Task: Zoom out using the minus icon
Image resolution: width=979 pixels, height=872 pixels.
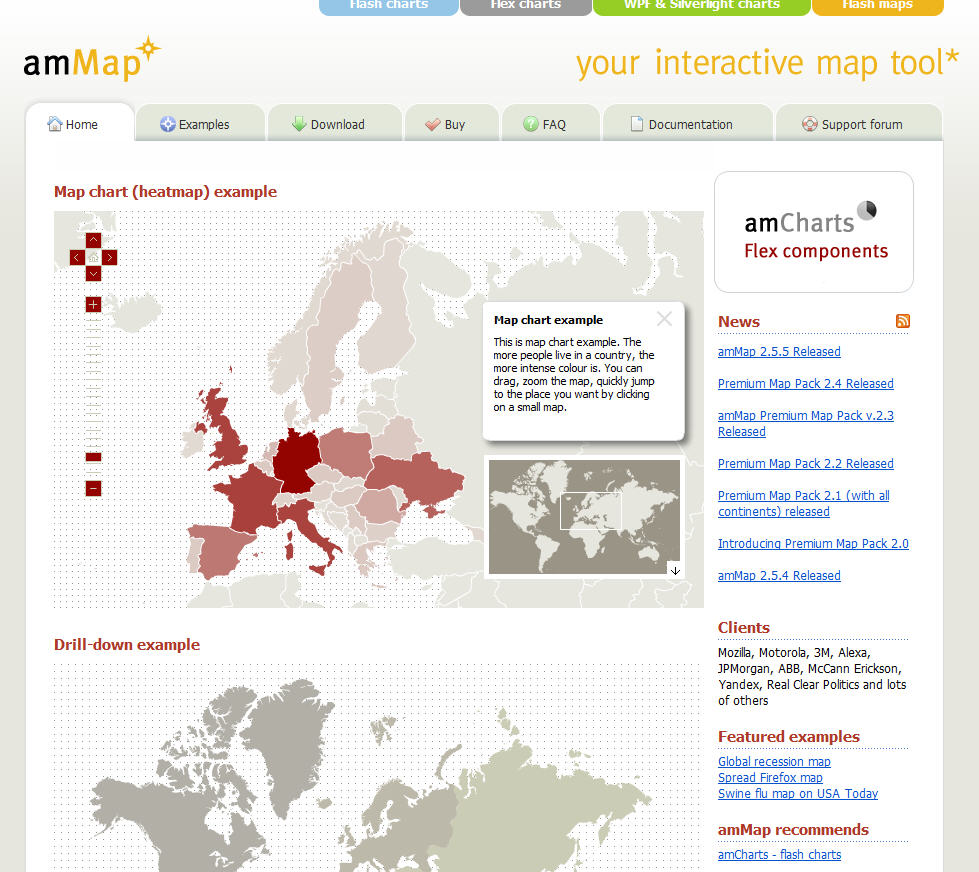Action: coord(93,488)
